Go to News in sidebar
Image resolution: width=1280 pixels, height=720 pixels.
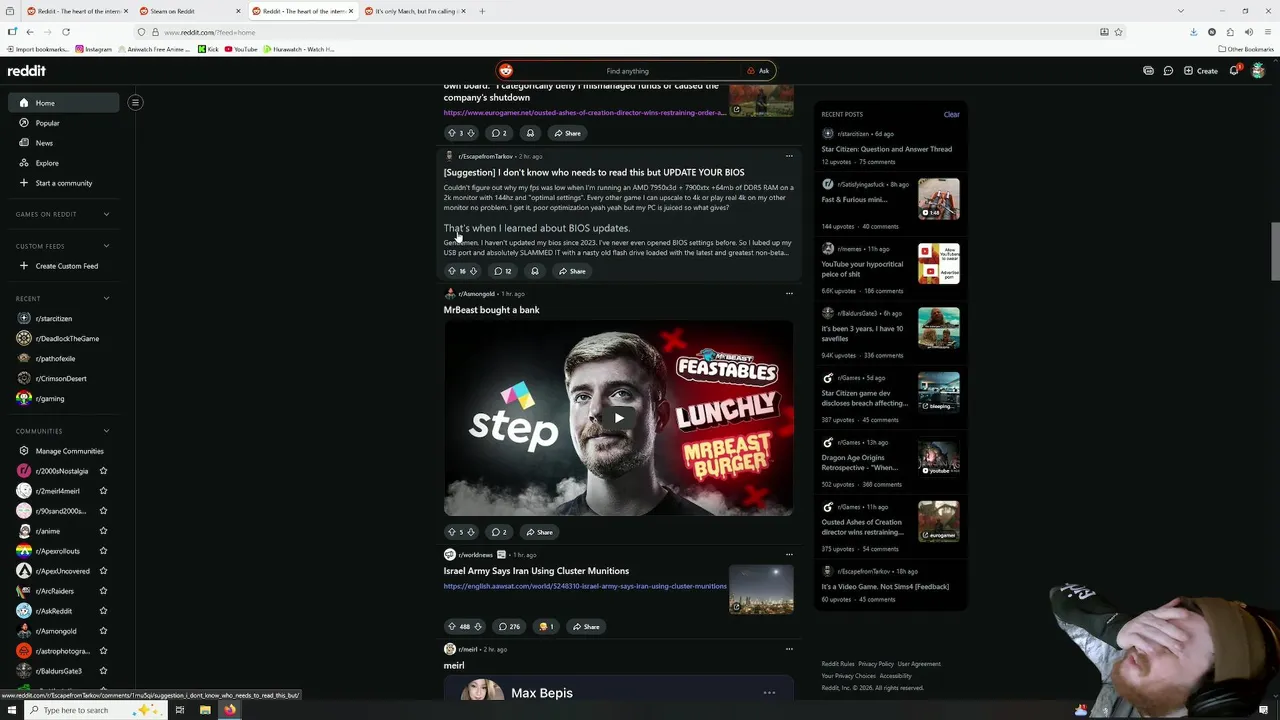pos(63,143)
